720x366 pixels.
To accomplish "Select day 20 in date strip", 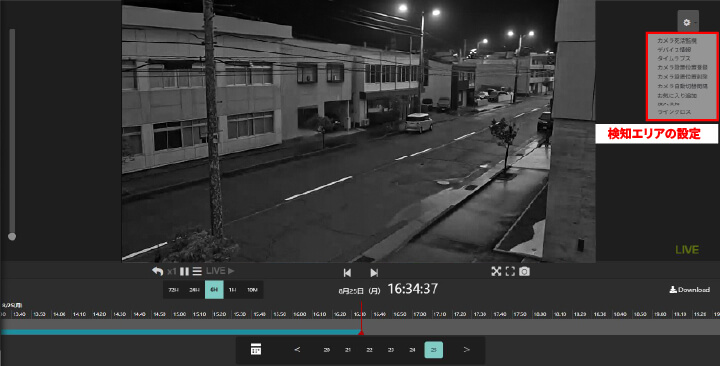I will click(x=326, y=350).
